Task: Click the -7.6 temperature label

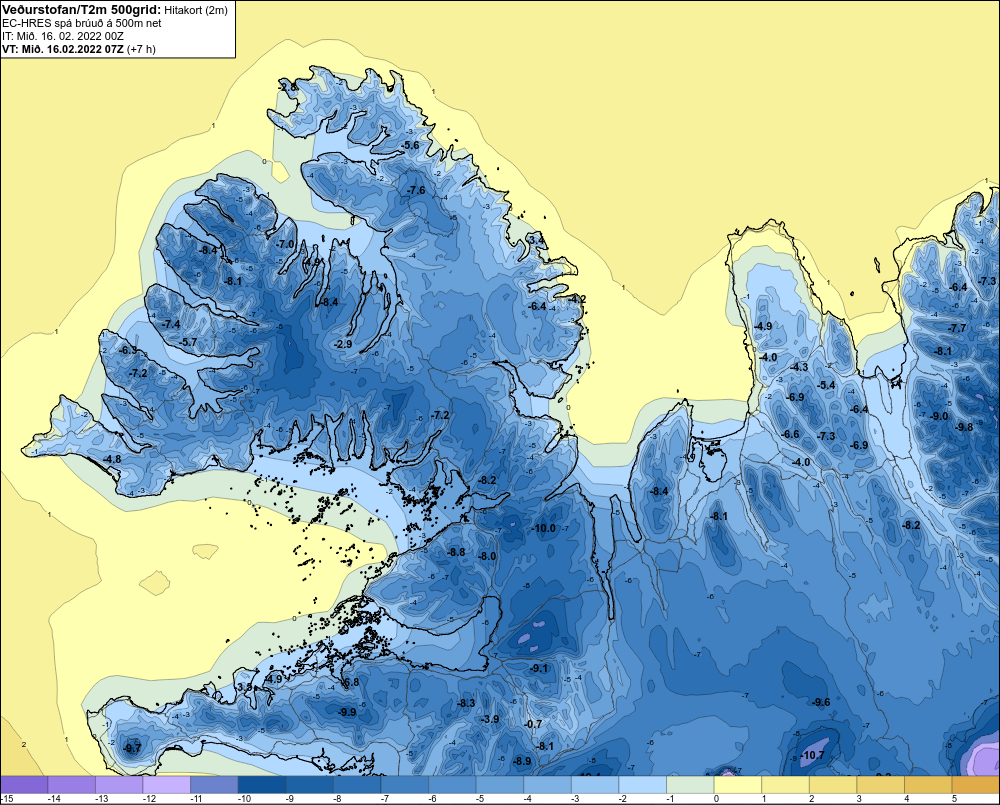Action: tap(416, 191)
